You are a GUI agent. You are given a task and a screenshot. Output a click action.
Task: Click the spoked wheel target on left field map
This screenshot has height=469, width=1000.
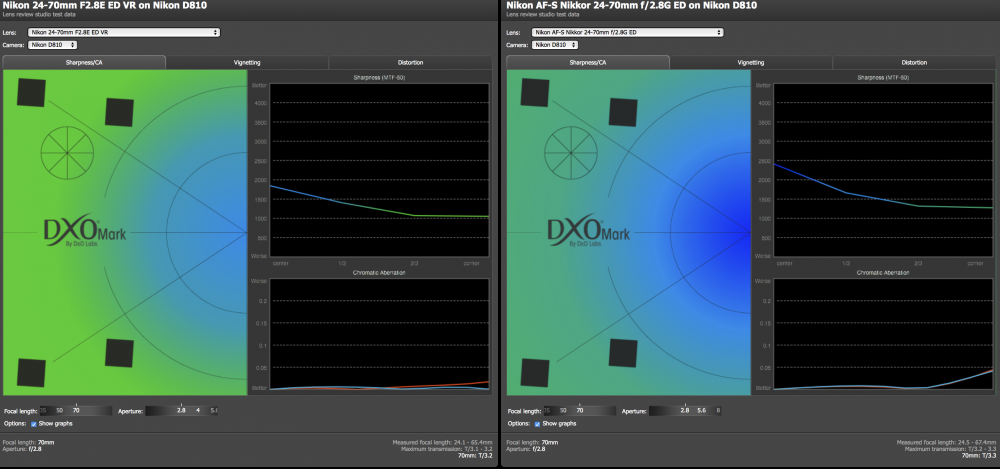pyautogui.click(x=68, y=153)
